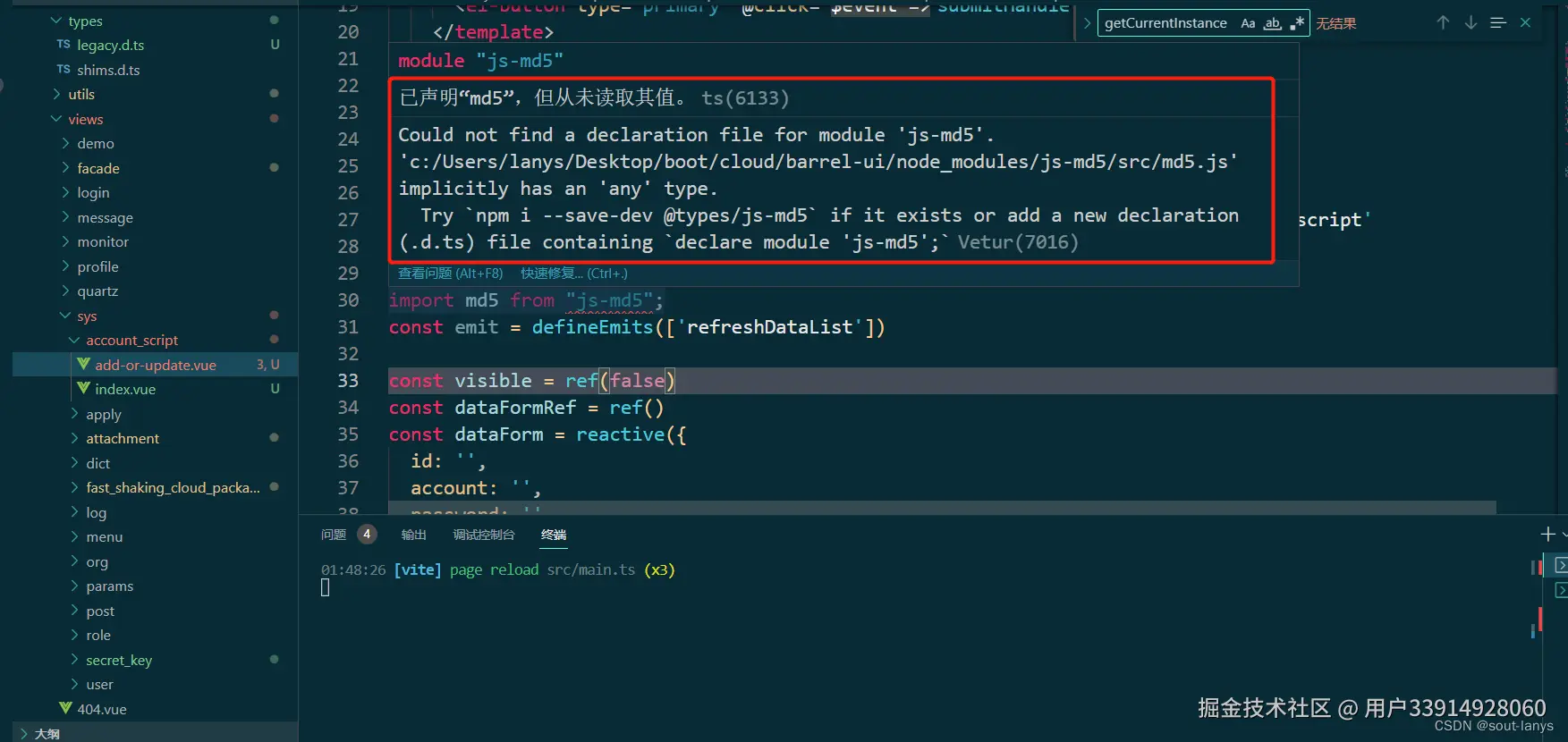Open 404.vue file

[x=102, y=709]
